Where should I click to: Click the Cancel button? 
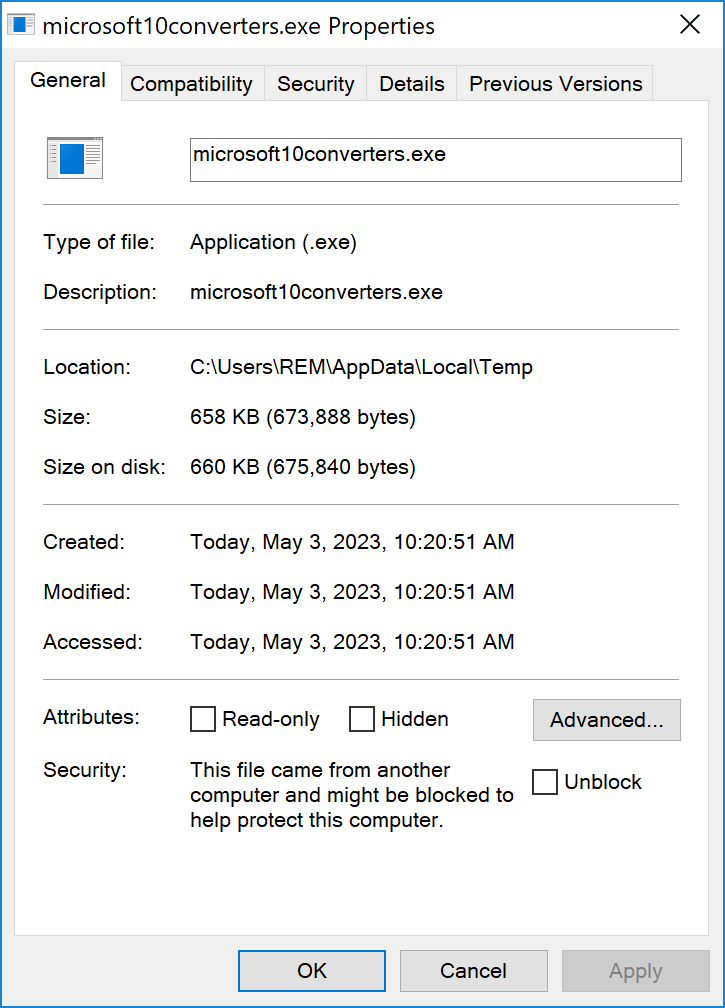tap(473, 971)
